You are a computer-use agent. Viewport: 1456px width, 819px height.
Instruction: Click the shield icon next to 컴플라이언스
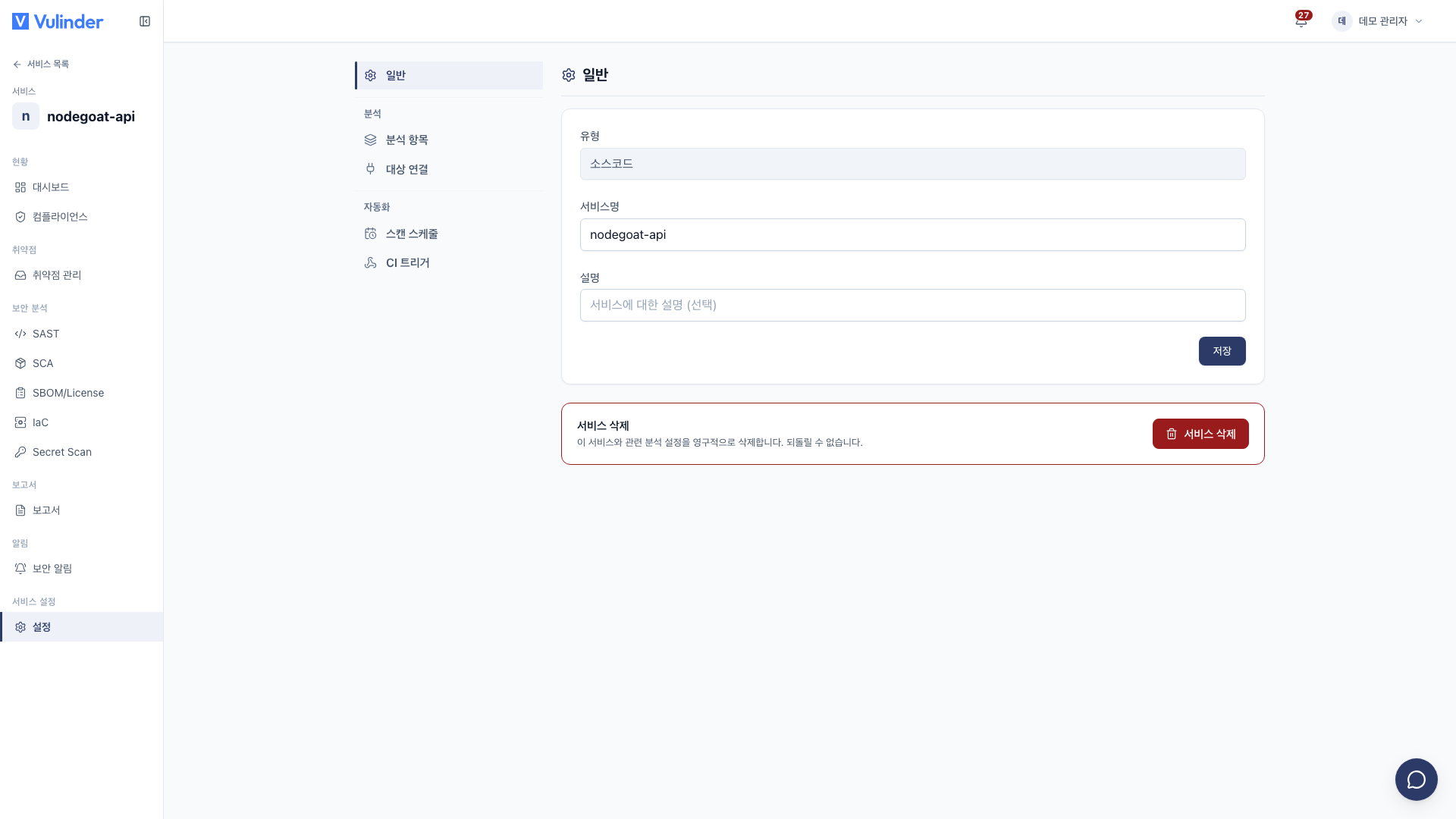[x=20, y=217]
